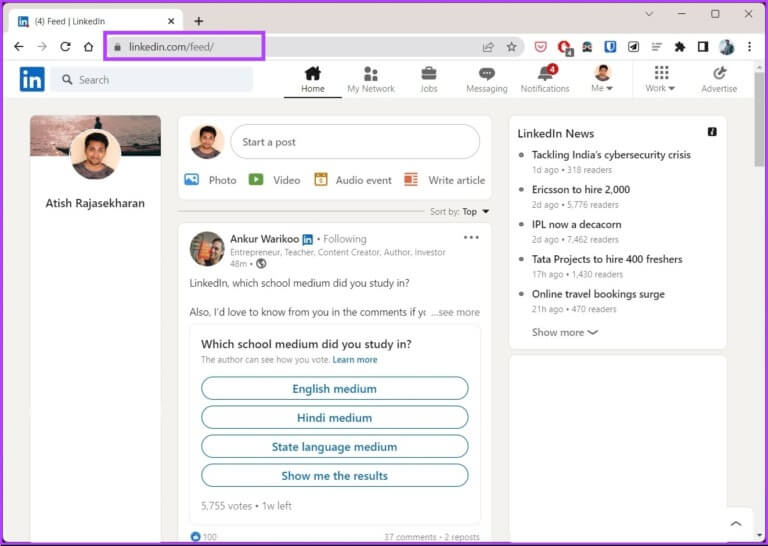Image resolution: width=768 pixels, height=546 pixels.
Task: Open the Sort by Top dropdown
Action: tap(459, 212)
